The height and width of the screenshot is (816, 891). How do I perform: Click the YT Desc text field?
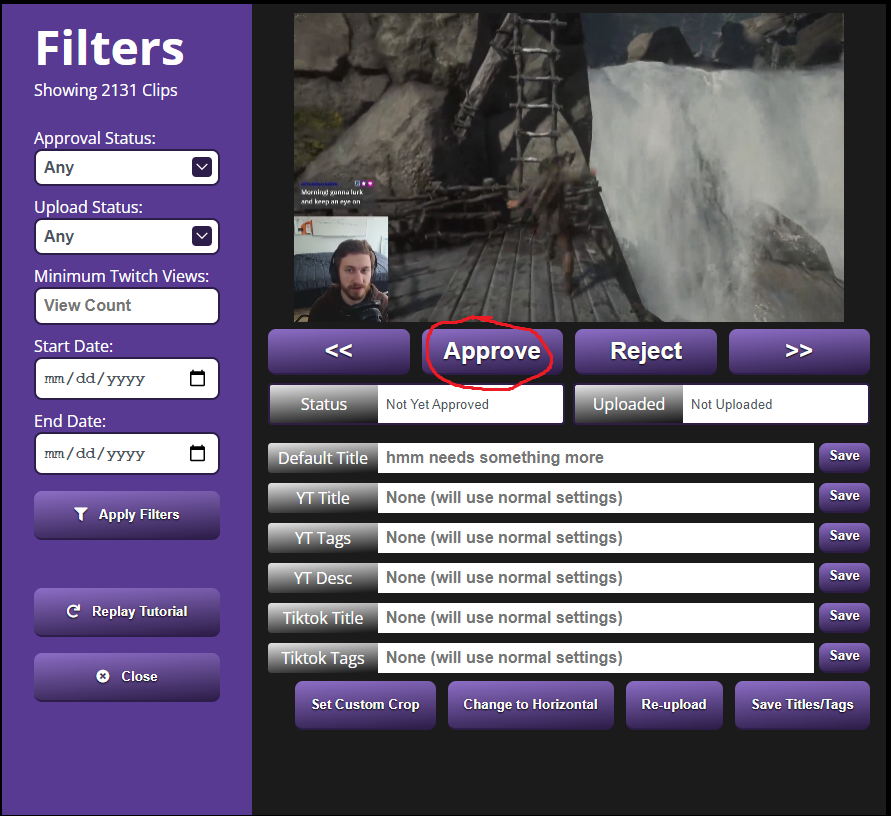(596, 578)
